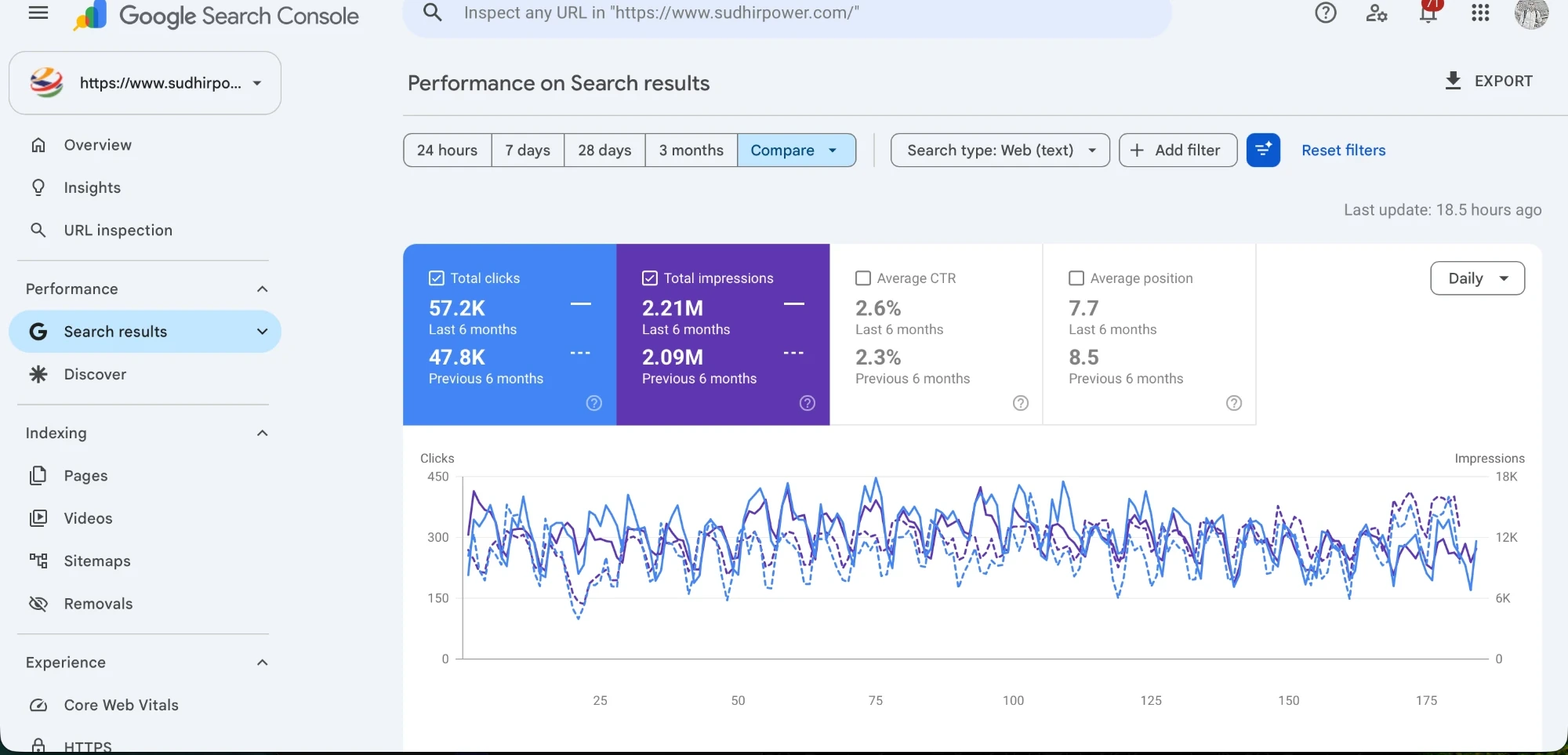Click the URL inspection magnifier icon
Screen dimensions: 1568x755
[38, 230]
